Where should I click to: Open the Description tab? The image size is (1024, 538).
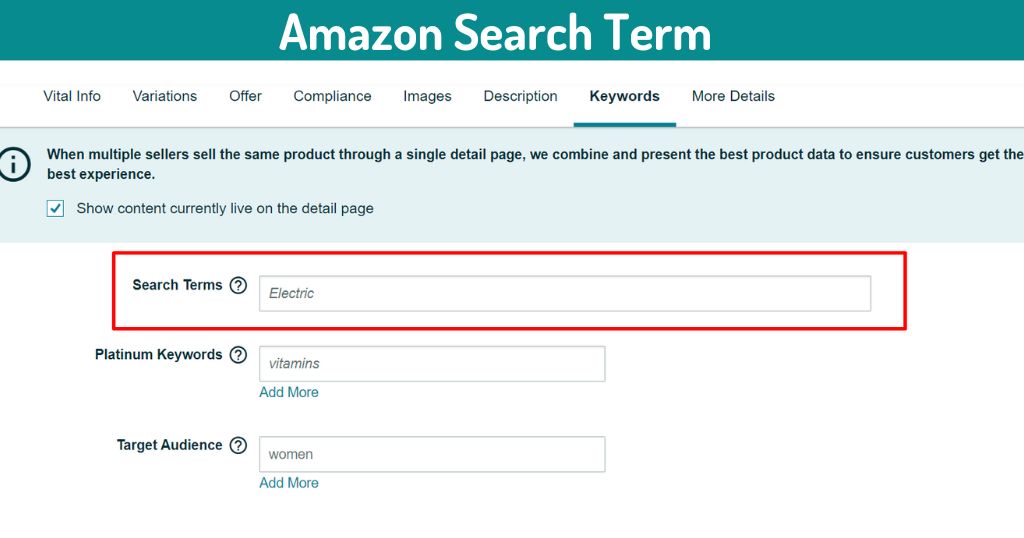[520, 96]
